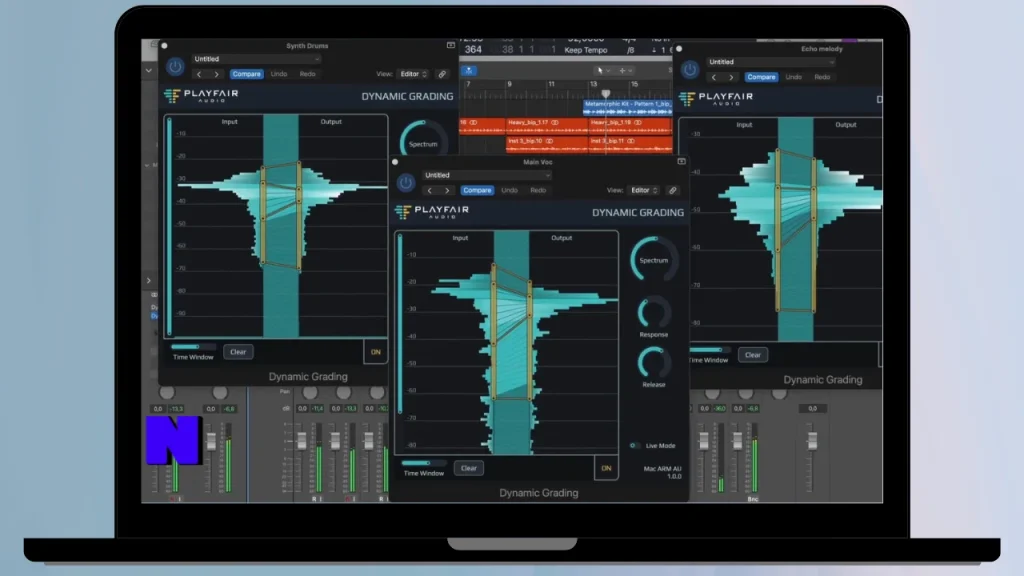
Task: Go to next preset in Synth Drums
Action: pyautogui.click(x=216, y=74)
